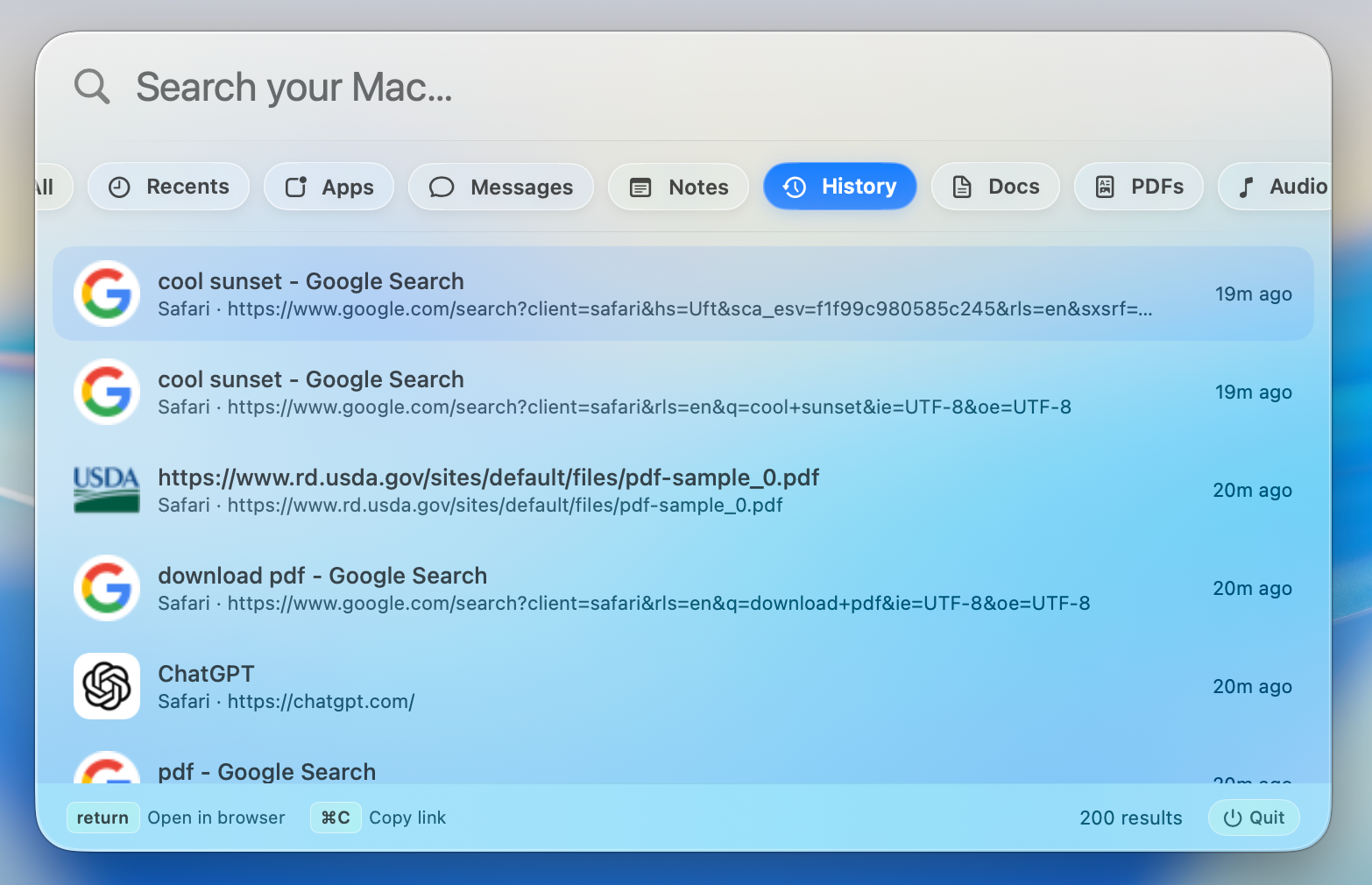This screenshot has height=885, width=1372.
Task: Click 20m ago on the ChatGPT row
Action: tap(1252, 687)
